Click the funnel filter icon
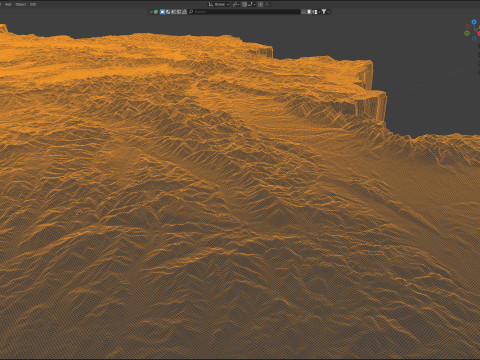Viewport: 480px width, 360px height. (x=324, y=12)
